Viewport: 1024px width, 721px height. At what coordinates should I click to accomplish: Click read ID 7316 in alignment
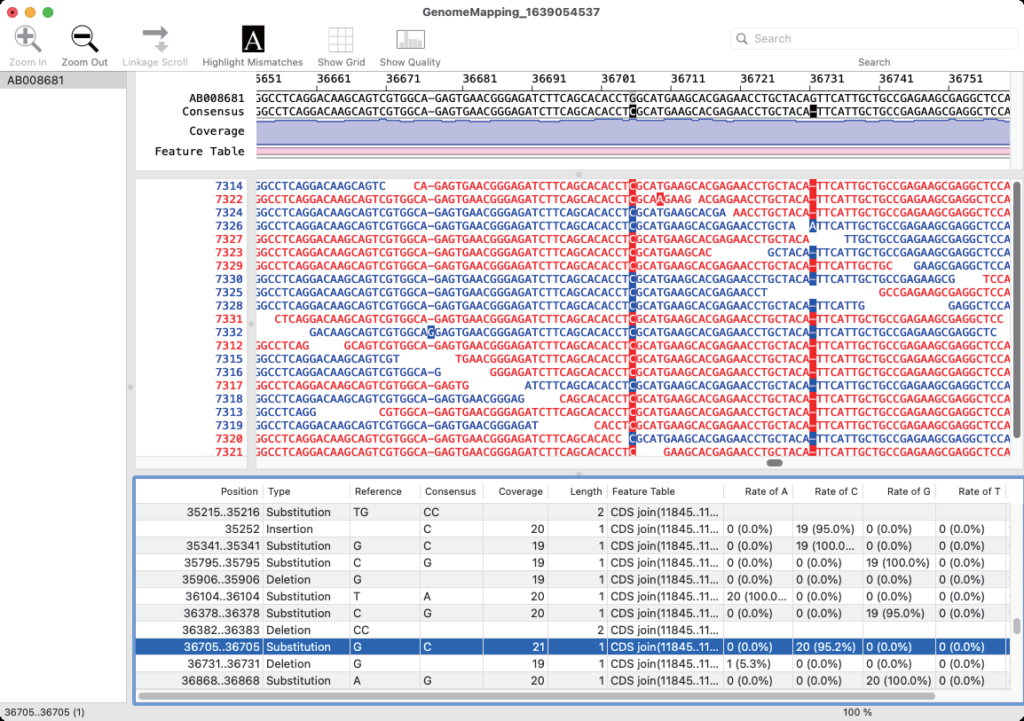pyautogui.click(x=229, y=372)
